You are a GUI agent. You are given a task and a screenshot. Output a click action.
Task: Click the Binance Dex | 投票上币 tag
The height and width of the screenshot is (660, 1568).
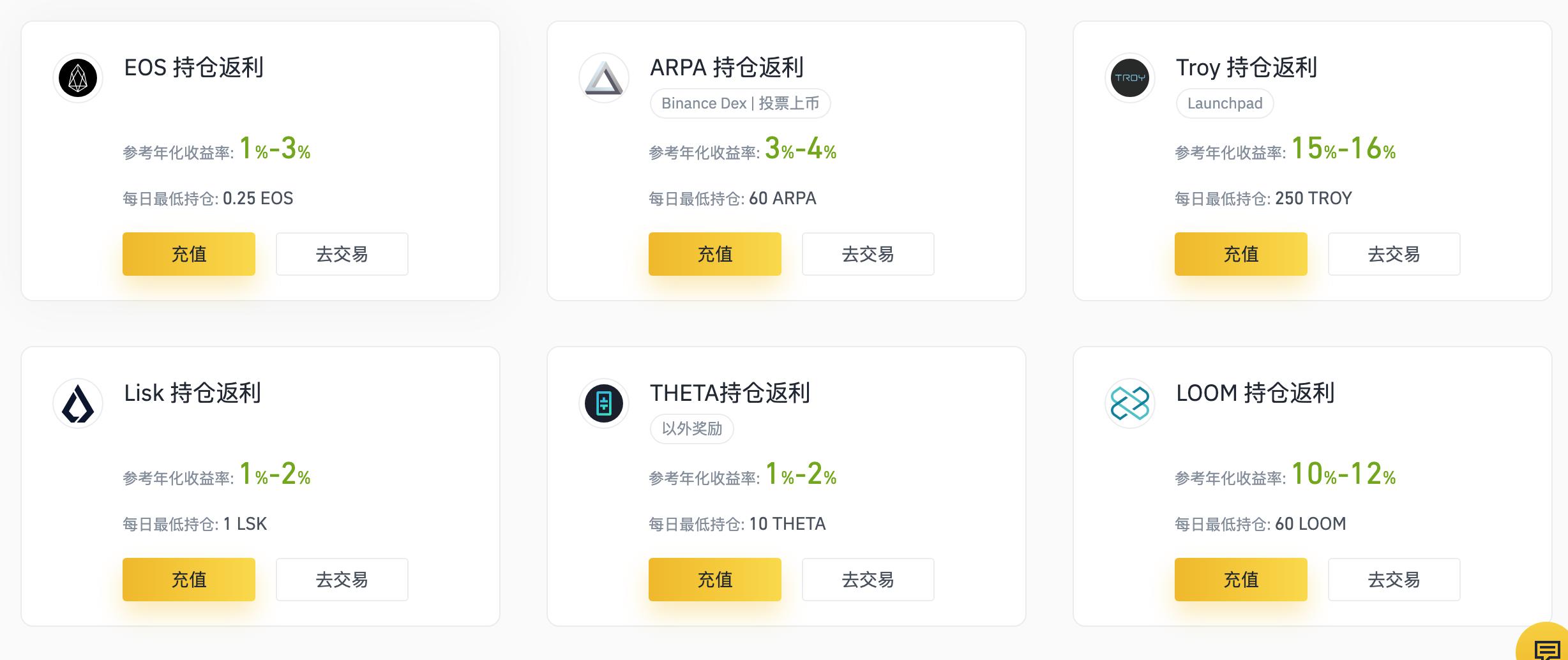click(x=740, y=103)
